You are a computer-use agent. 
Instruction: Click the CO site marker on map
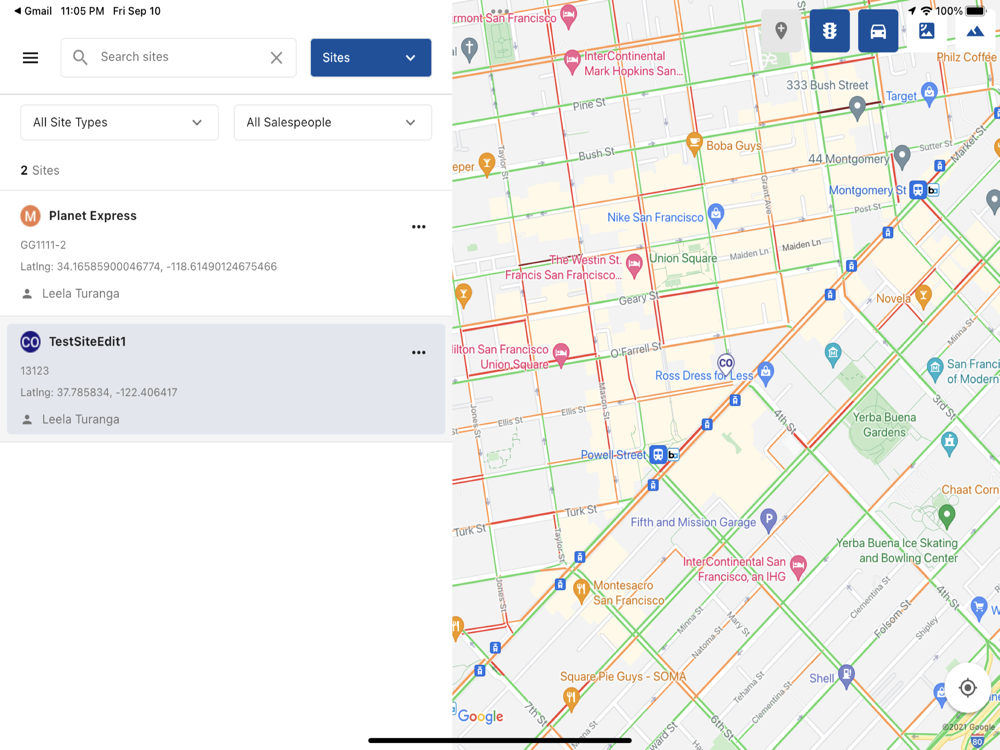click(x=725, y=363)
